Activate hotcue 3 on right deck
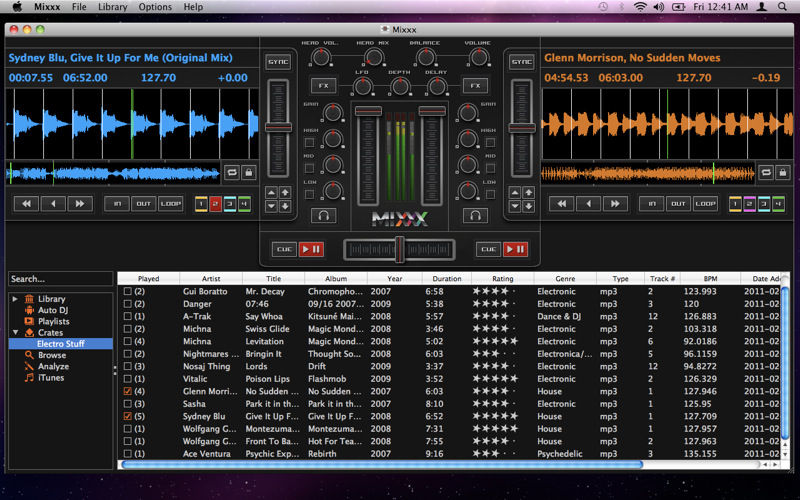The height and width of the screenshot is (500, 800). pos(764,204)
